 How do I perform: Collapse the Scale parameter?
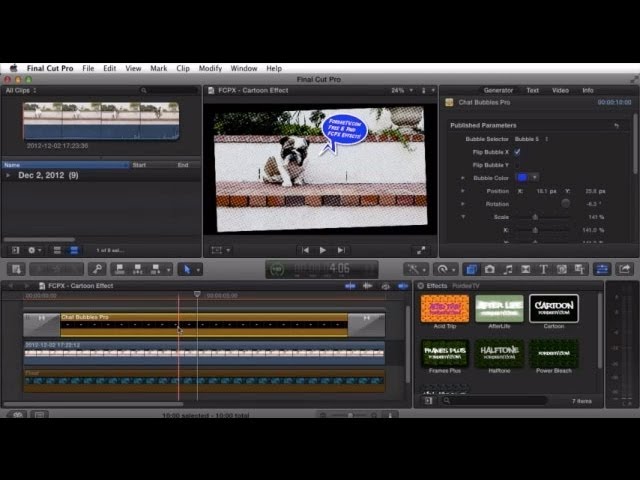click(x=462, y=217)
